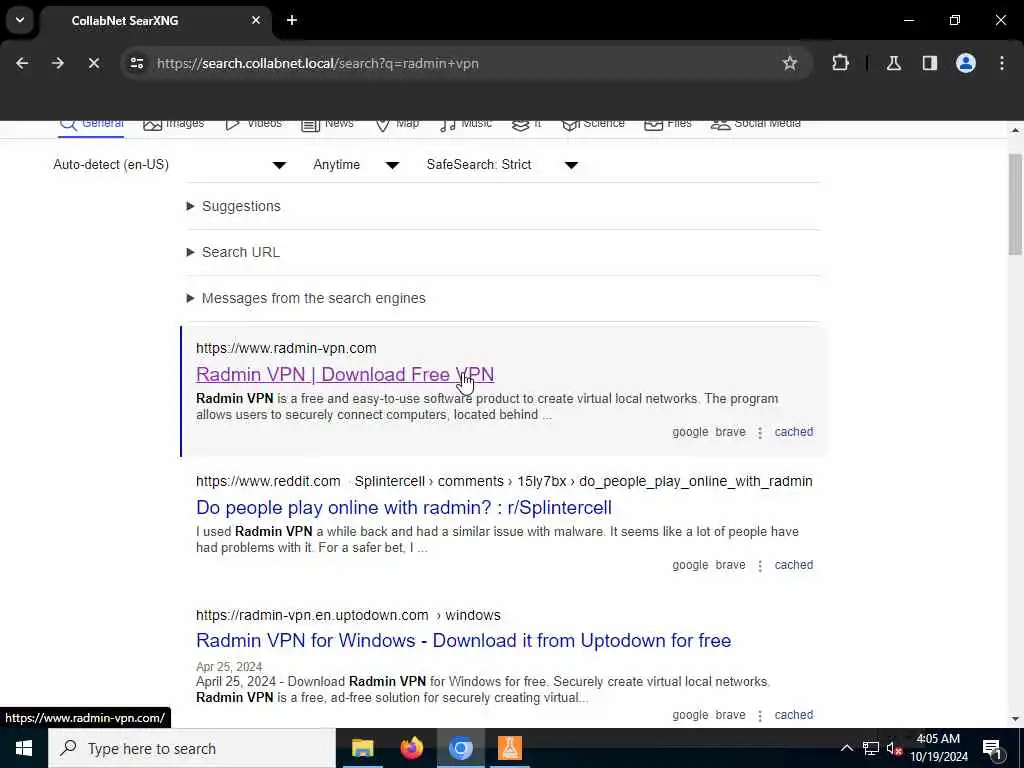Open the network status tray icon
The width and height of the screenshot is (1024, 768).
[871, 748]
